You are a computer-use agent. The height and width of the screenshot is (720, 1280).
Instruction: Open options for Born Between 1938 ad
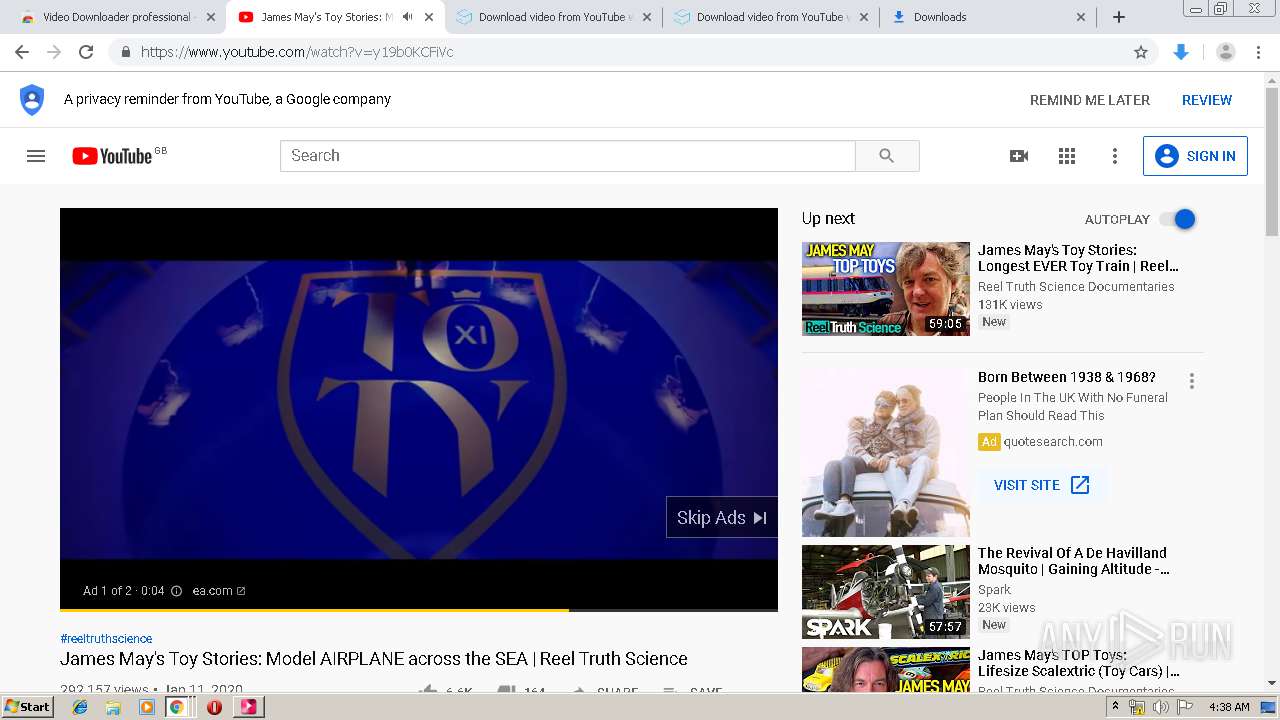coord(1191,381)
